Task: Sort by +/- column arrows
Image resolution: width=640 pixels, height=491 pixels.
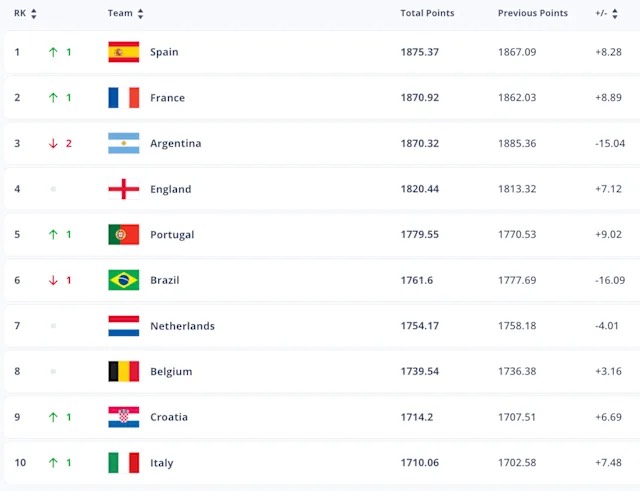Action: click(x=615, y=13)
